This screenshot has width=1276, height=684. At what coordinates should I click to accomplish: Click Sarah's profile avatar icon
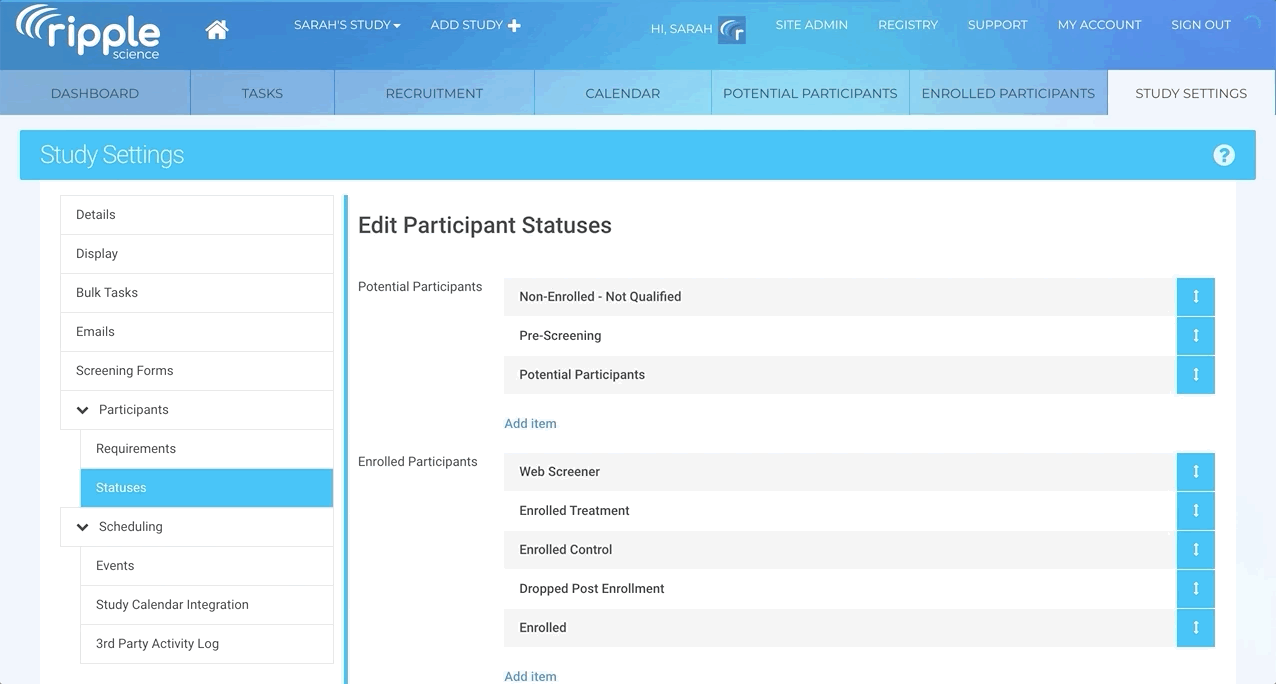point(732,30)
